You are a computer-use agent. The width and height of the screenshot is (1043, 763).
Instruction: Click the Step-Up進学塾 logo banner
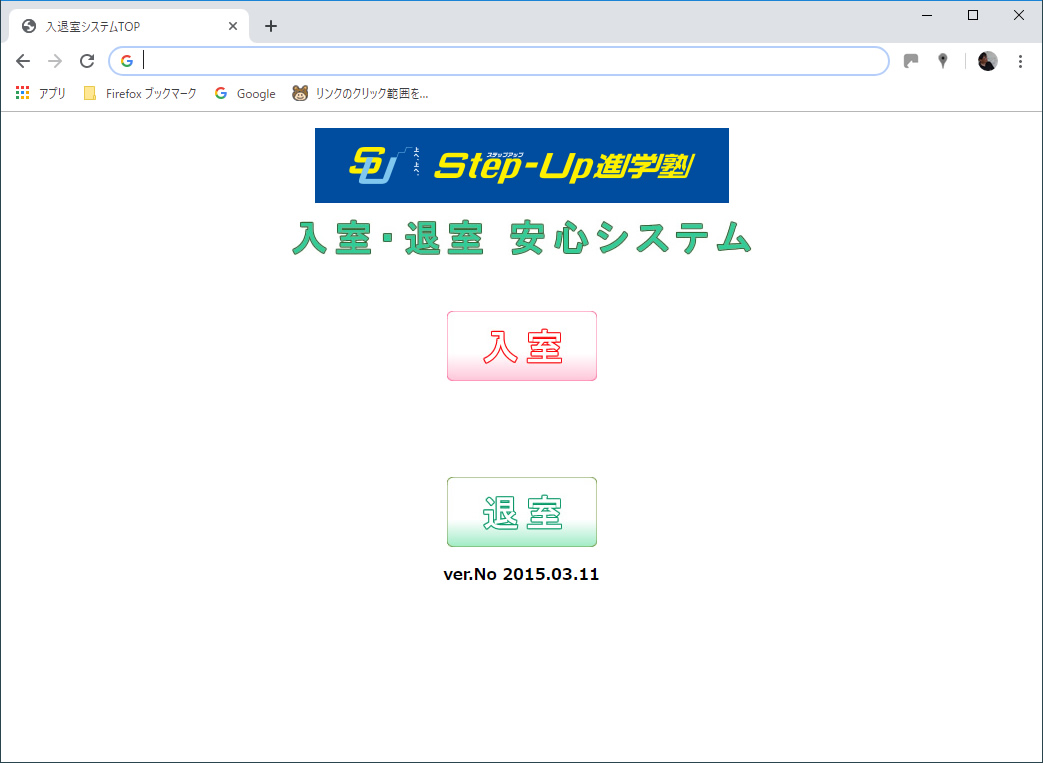coord(521,165)
